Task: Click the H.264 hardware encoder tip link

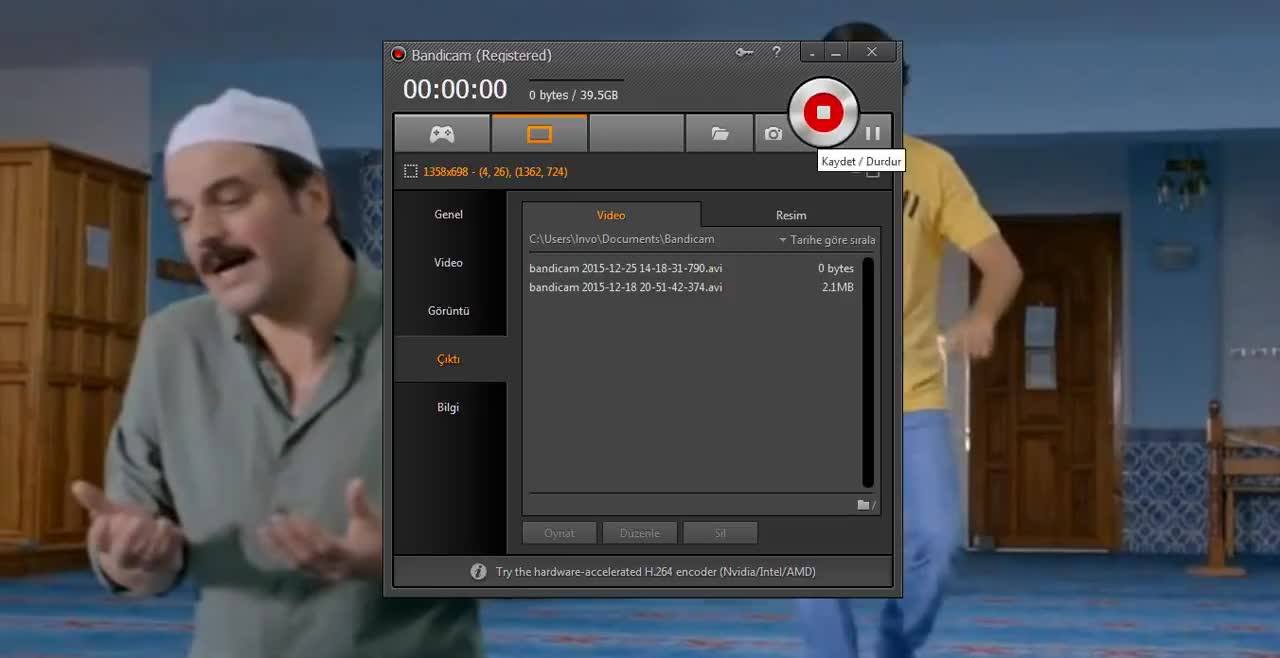Action: [x=655, y=572]
